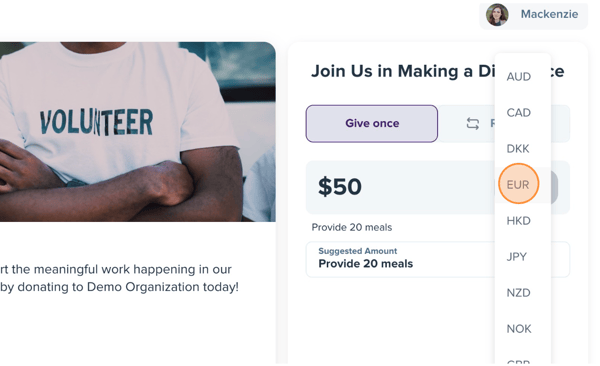600x366 pixels.
Task: Click the Provide 20 meals caption text
Action: coord(352,227)
